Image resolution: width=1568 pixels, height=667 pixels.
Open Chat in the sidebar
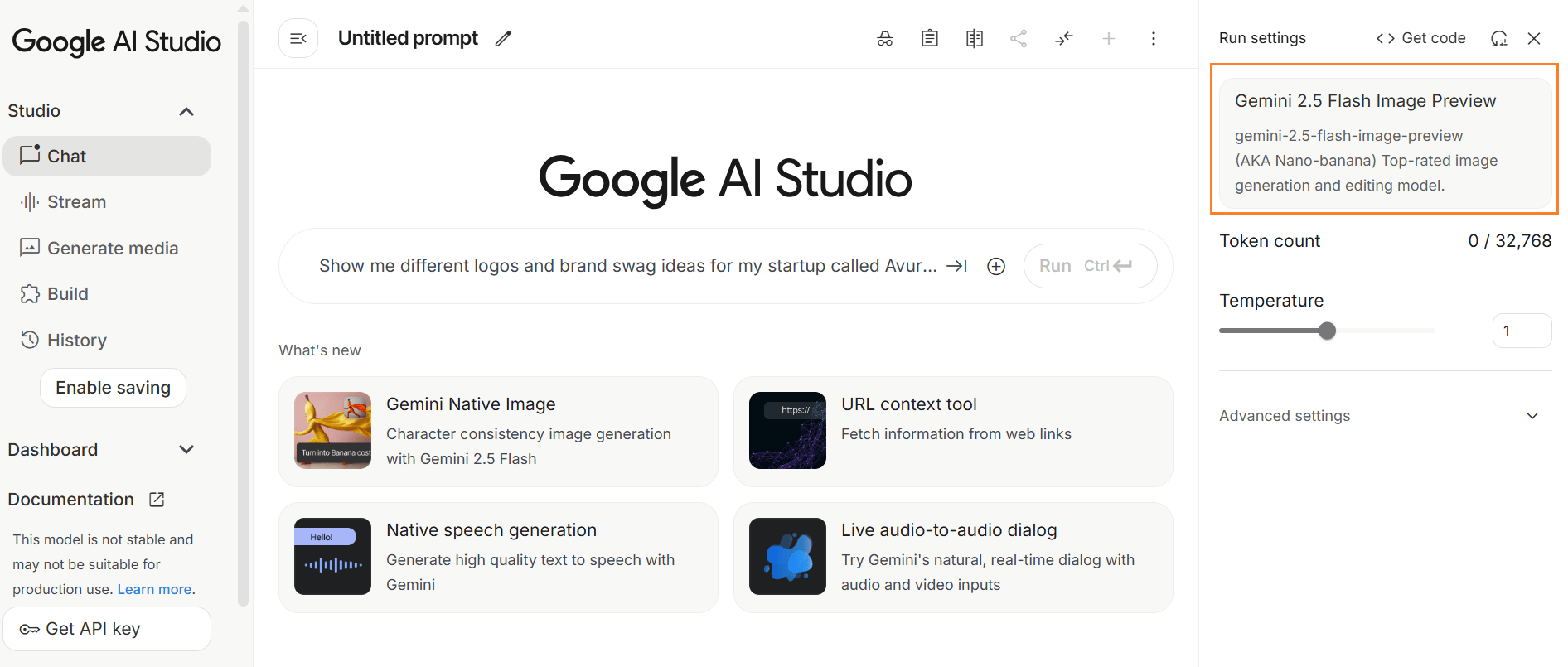tap(107, 156)
